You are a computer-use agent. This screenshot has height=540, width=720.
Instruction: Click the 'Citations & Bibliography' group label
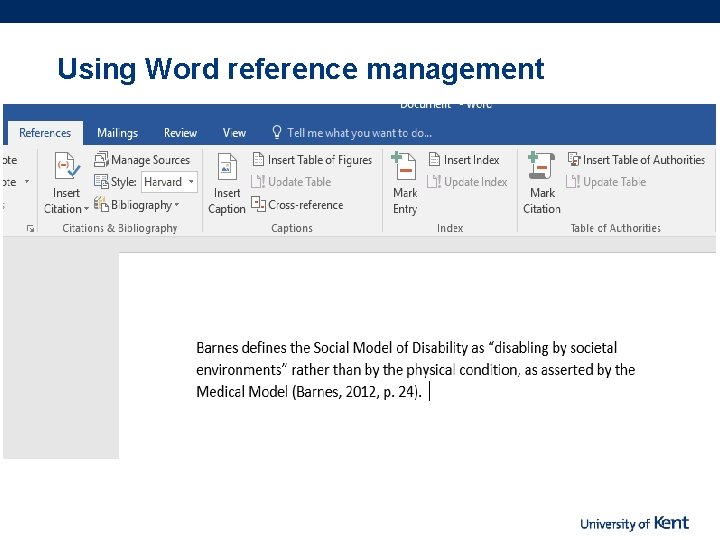pos(119,228)
